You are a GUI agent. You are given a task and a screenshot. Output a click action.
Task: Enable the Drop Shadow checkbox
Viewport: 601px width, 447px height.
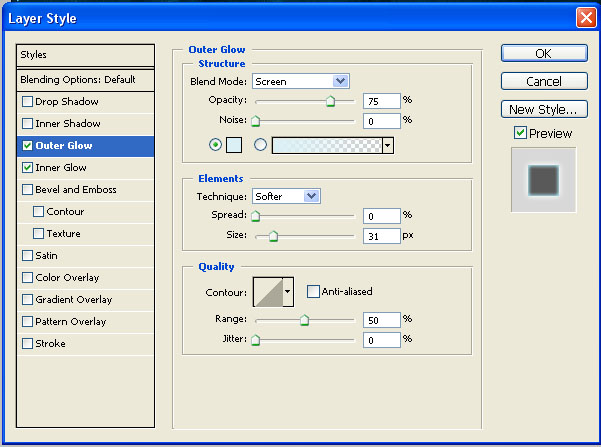(x=27, y=102)
